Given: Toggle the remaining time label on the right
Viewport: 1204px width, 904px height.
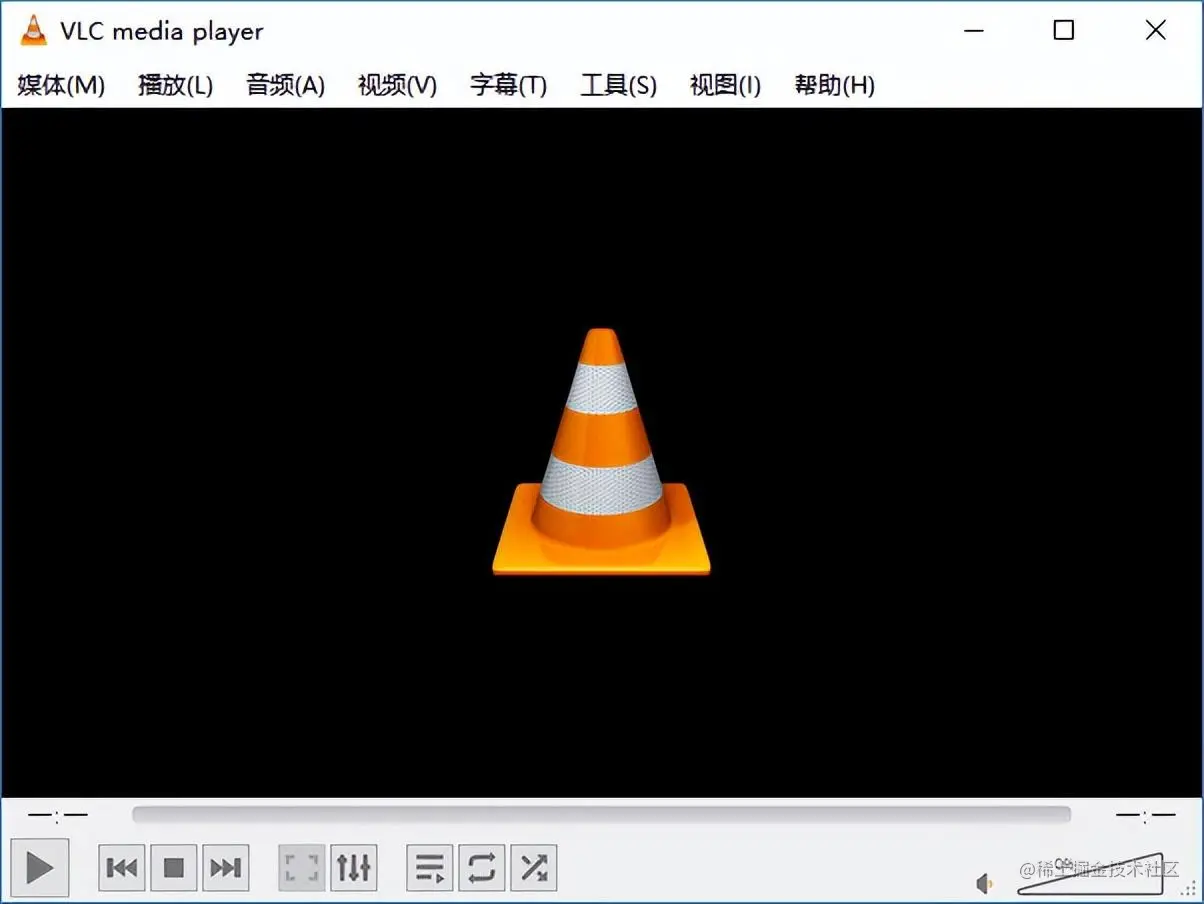Looking at the screenshot, I should point(1146,815).
